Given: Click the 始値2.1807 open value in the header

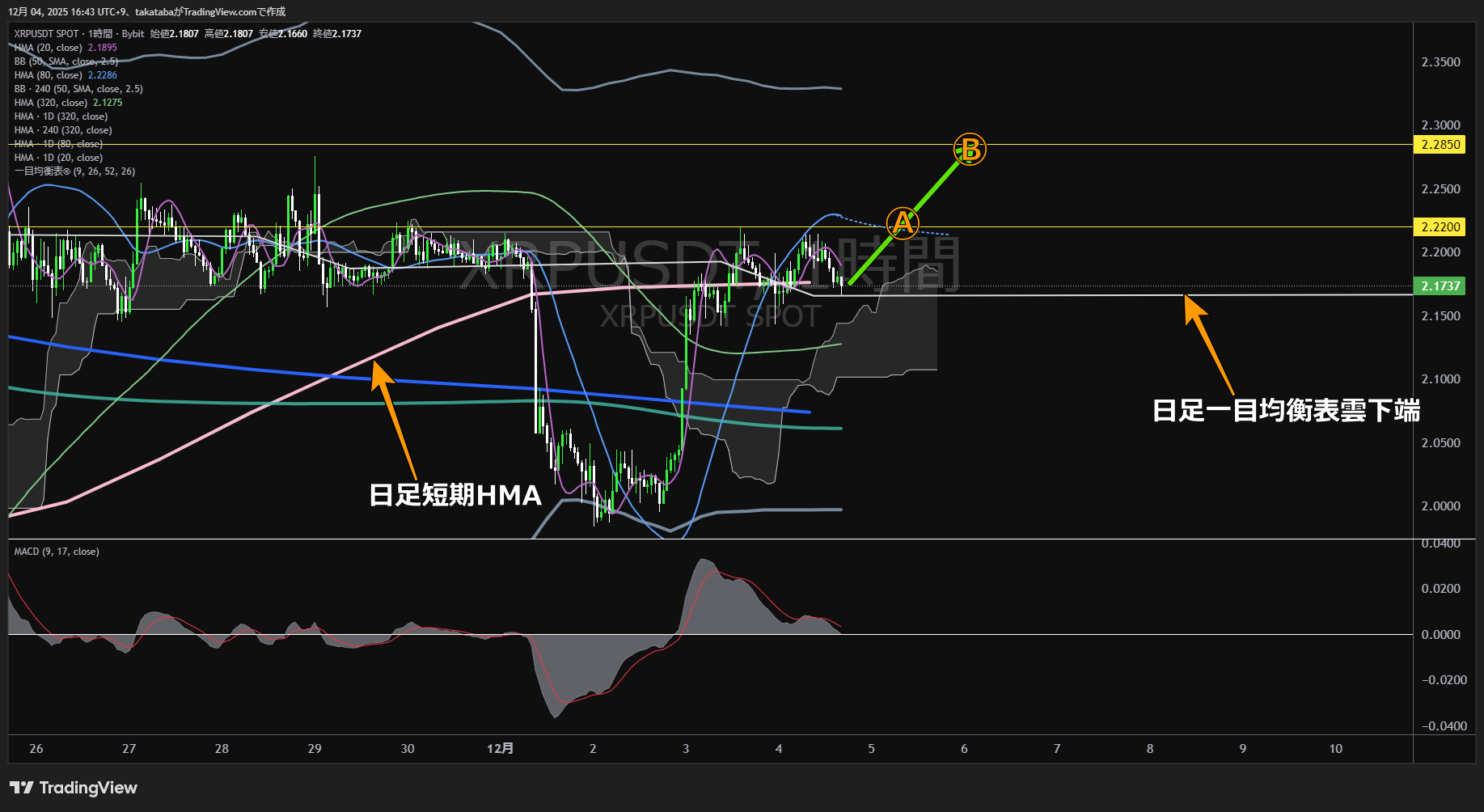Looking at the screenshot, I should 175,34.
